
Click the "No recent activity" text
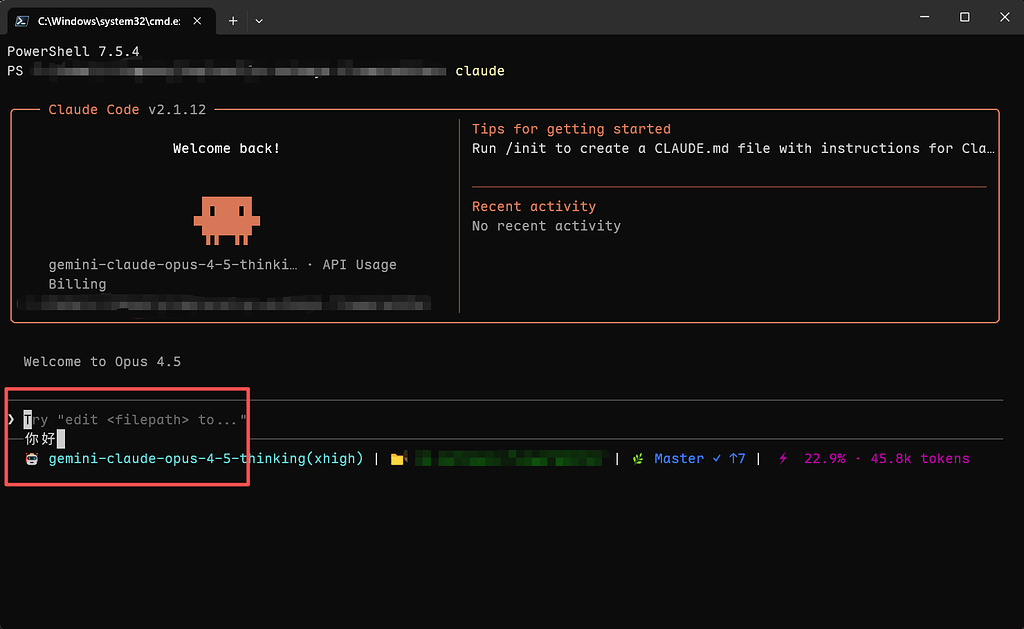(x=547, y=226)
